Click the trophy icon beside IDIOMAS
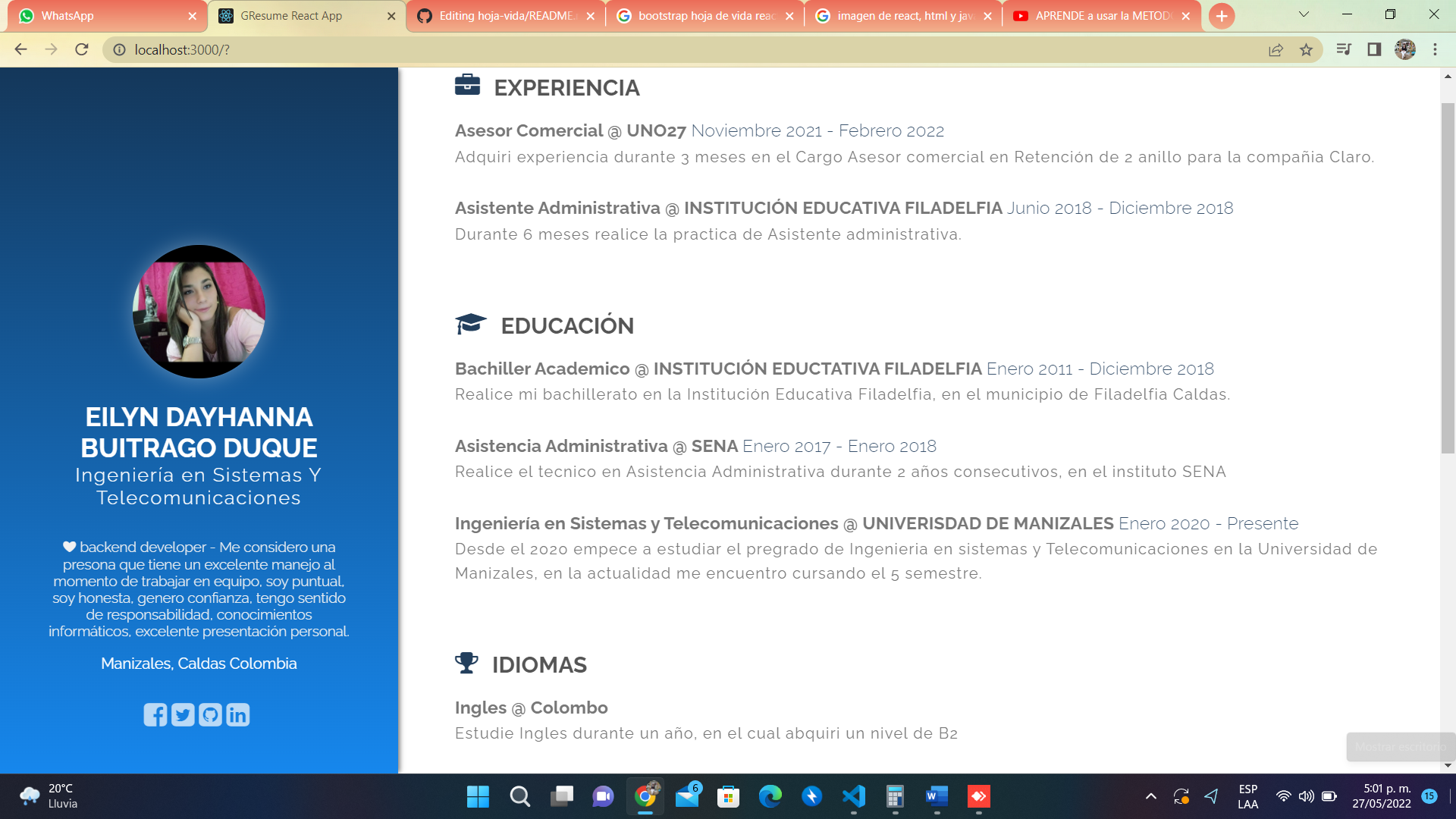 click(x=466, y=663)
